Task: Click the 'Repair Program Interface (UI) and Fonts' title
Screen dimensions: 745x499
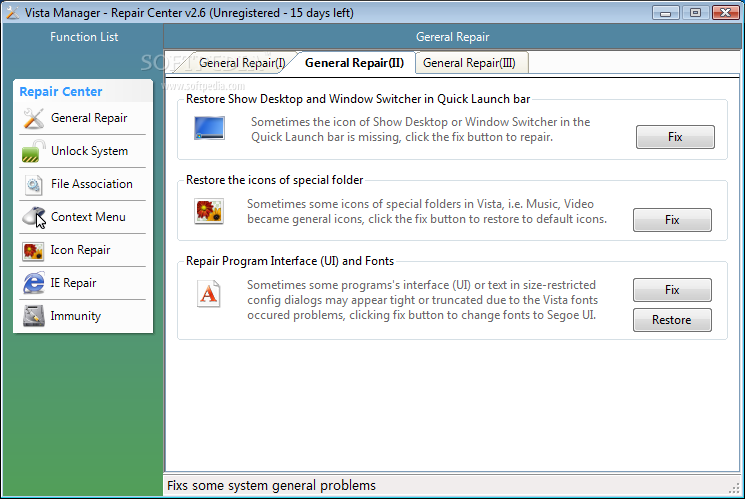Action: tap(290, 261)
